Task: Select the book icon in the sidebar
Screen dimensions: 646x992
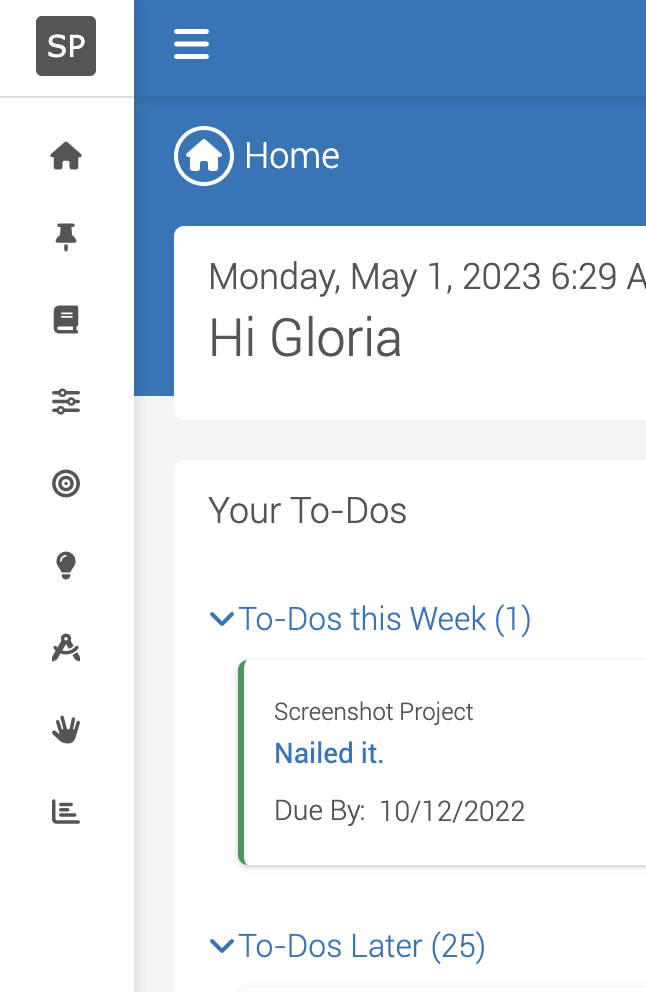Action: (66, 320)
